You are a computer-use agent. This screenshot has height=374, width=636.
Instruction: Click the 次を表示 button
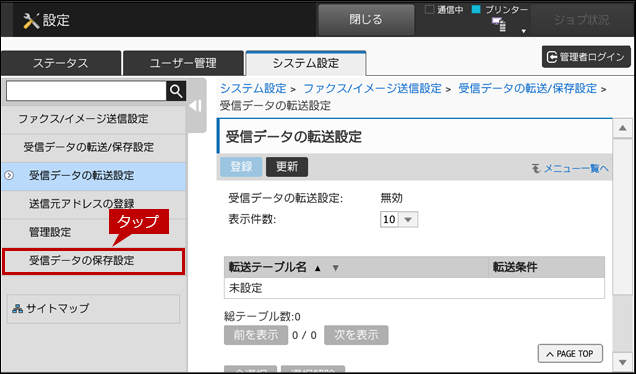[x=356, y=335]
